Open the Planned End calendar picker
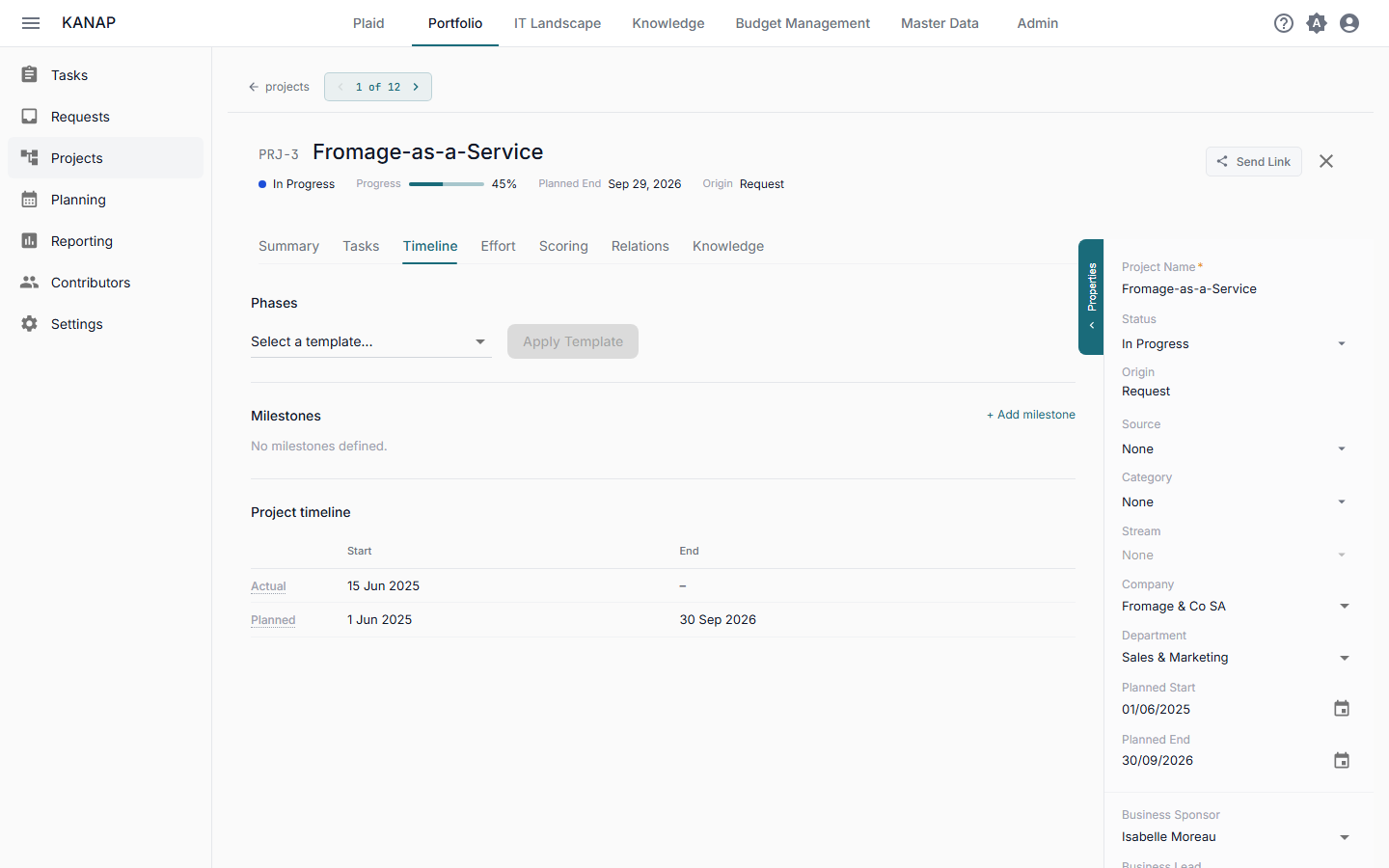This screenshot has width=1389, height=868. coord(1342,761)
